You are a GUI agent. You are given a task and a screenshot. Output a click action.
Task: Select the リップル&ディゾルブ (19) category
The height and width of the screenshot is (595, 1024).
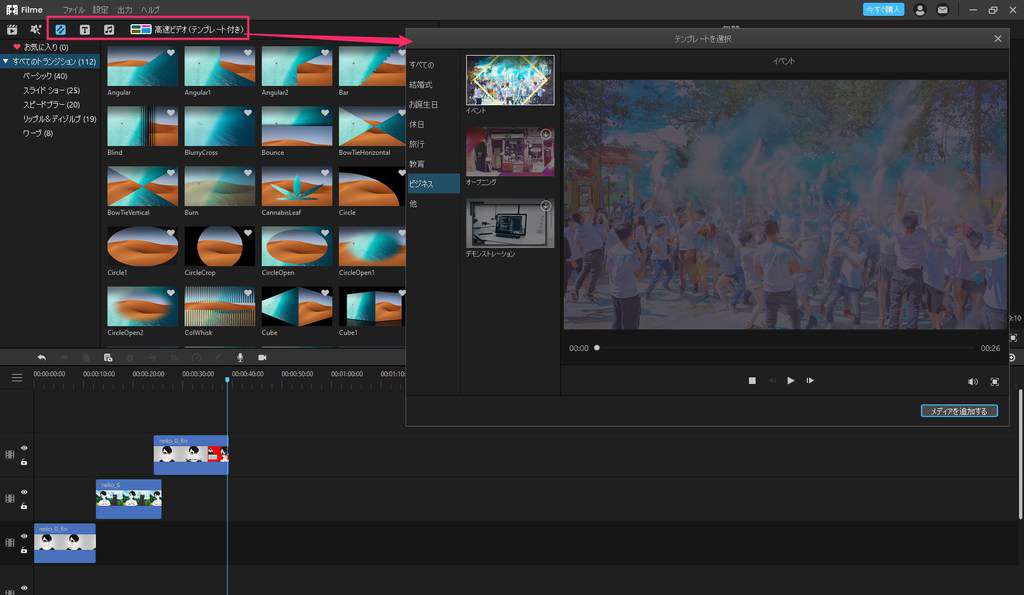tap(59, 119)
